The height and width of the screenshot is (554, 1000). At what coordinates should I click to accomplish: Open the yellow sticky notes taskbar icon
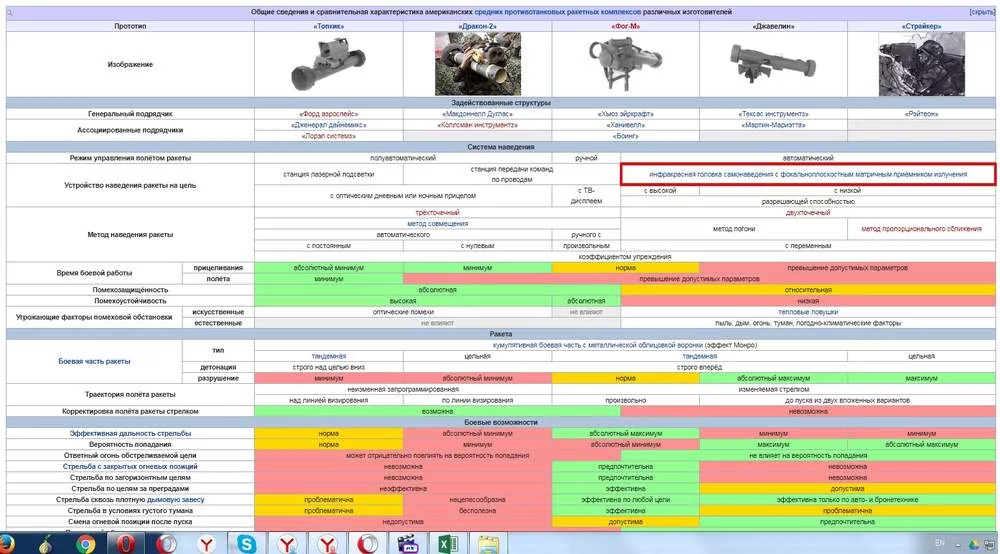pos(489,544)
